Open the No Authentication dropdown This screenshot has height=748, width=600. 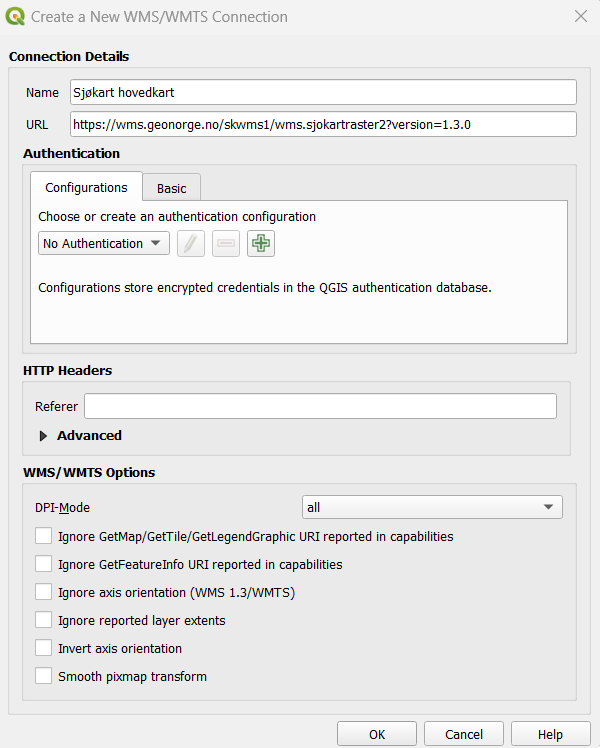coord(103,243)
